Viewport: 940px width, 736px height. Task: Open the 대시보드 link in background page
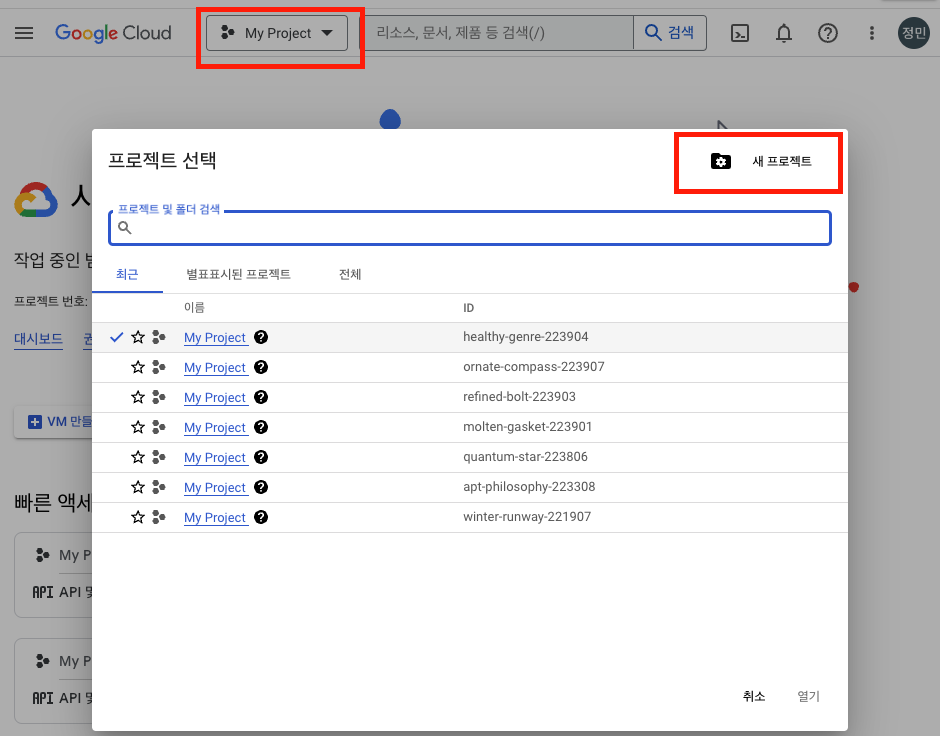(x=38, y=339)
